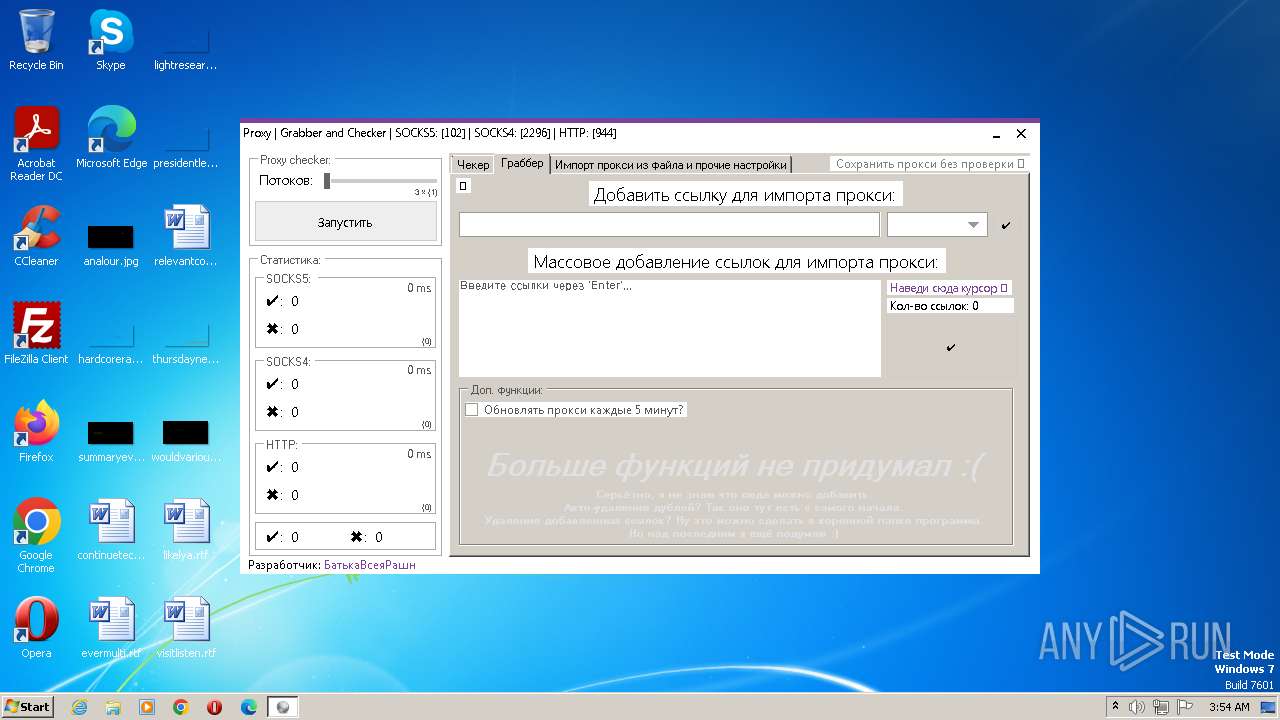Open Импорт прокси из файла settings tab

pyautogui.click(x=671, y=165)
